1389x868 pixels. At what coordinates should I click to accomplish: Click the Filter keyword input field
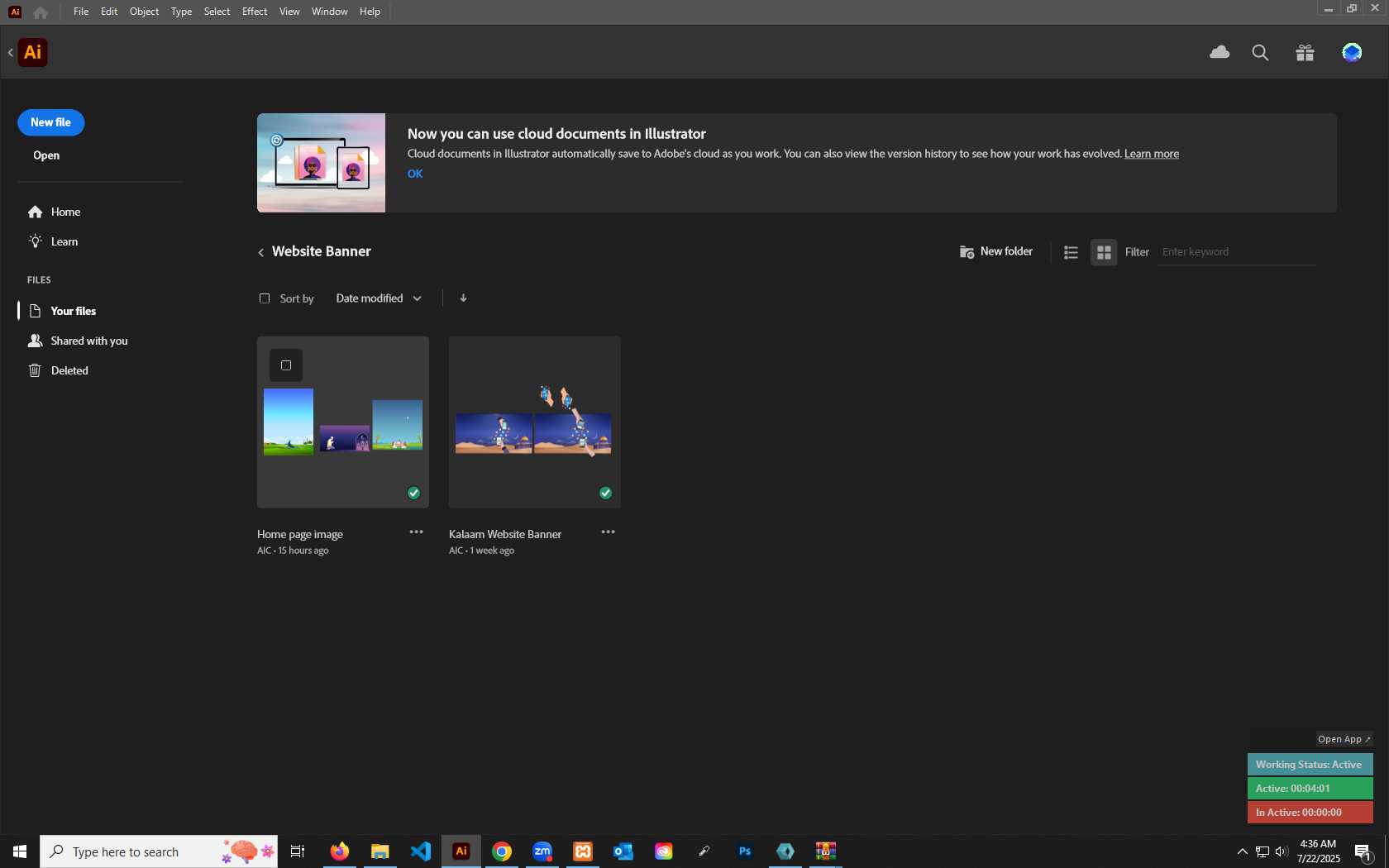pos(1237,252)
